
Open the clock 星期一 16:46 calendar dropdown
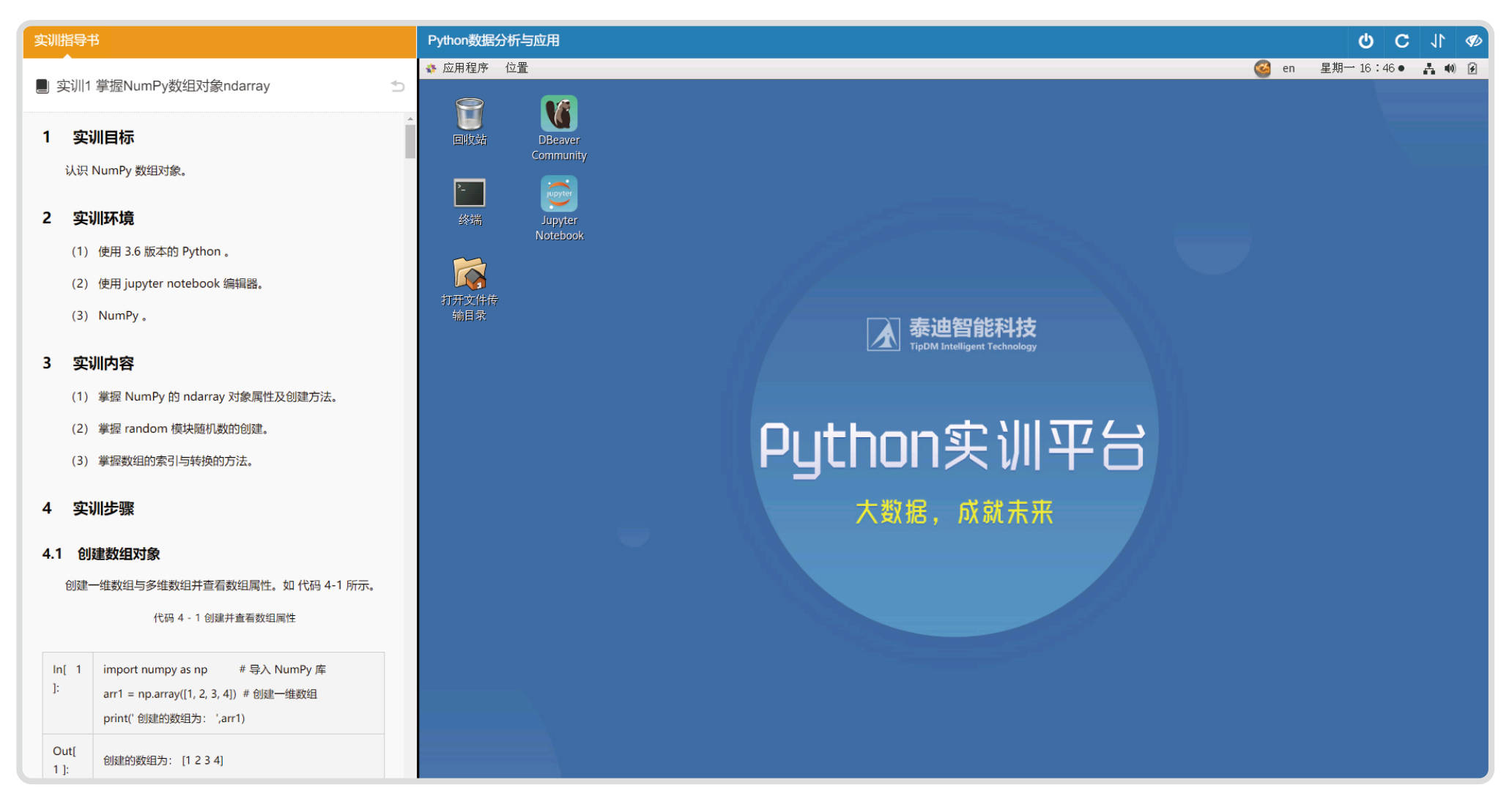(1361, 68)
